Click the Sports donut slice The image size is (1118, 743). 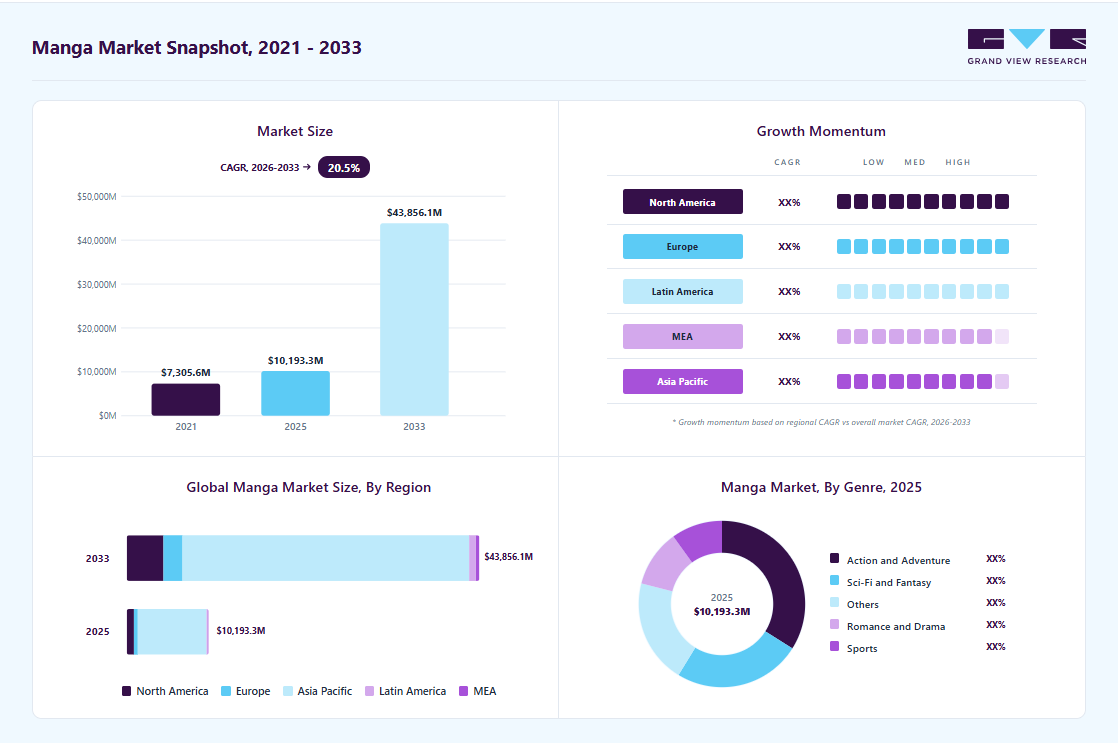click(702, 538)
